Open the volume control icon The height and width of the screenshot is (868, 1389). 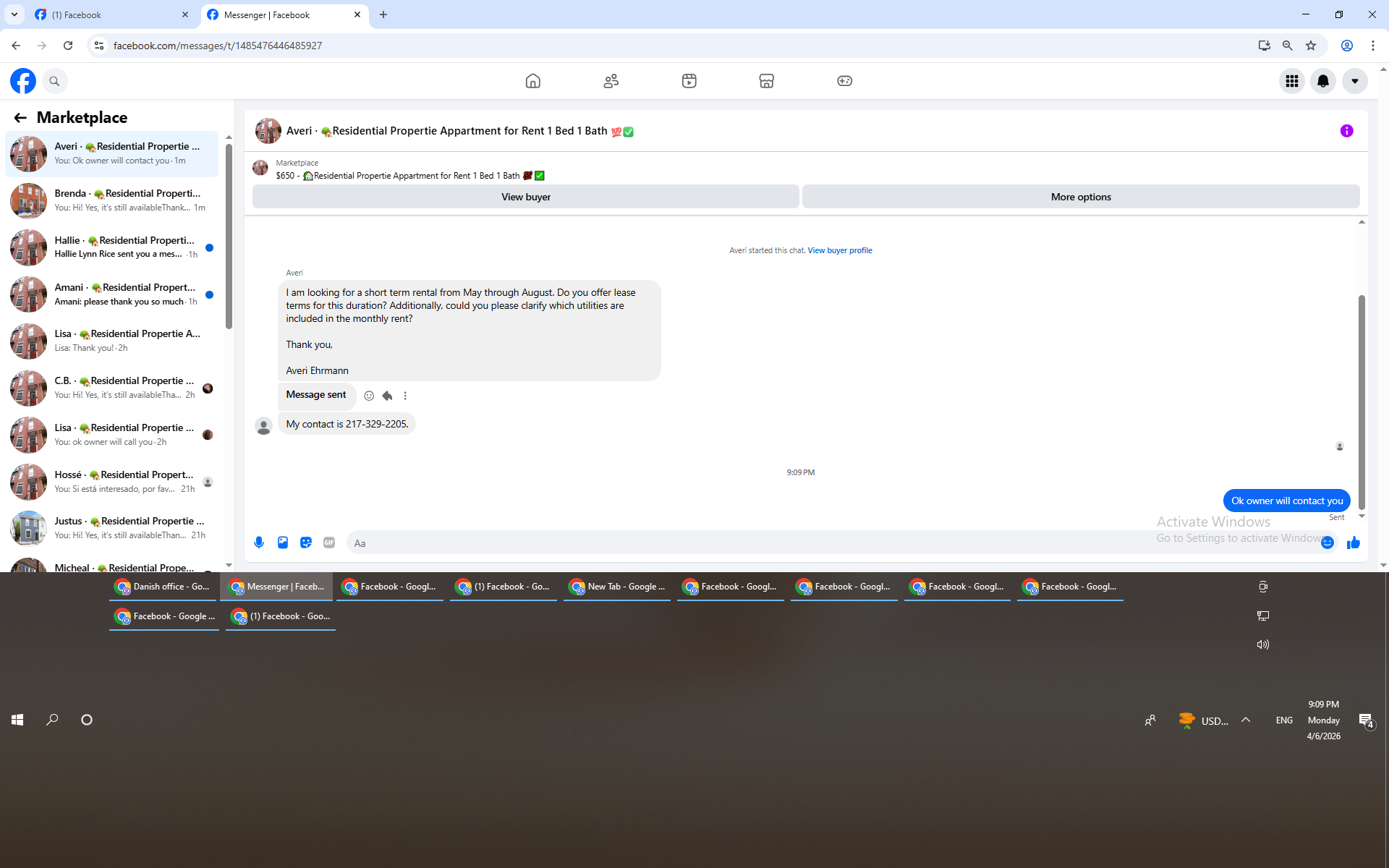pyautogui.click(x=1263, y=644)
